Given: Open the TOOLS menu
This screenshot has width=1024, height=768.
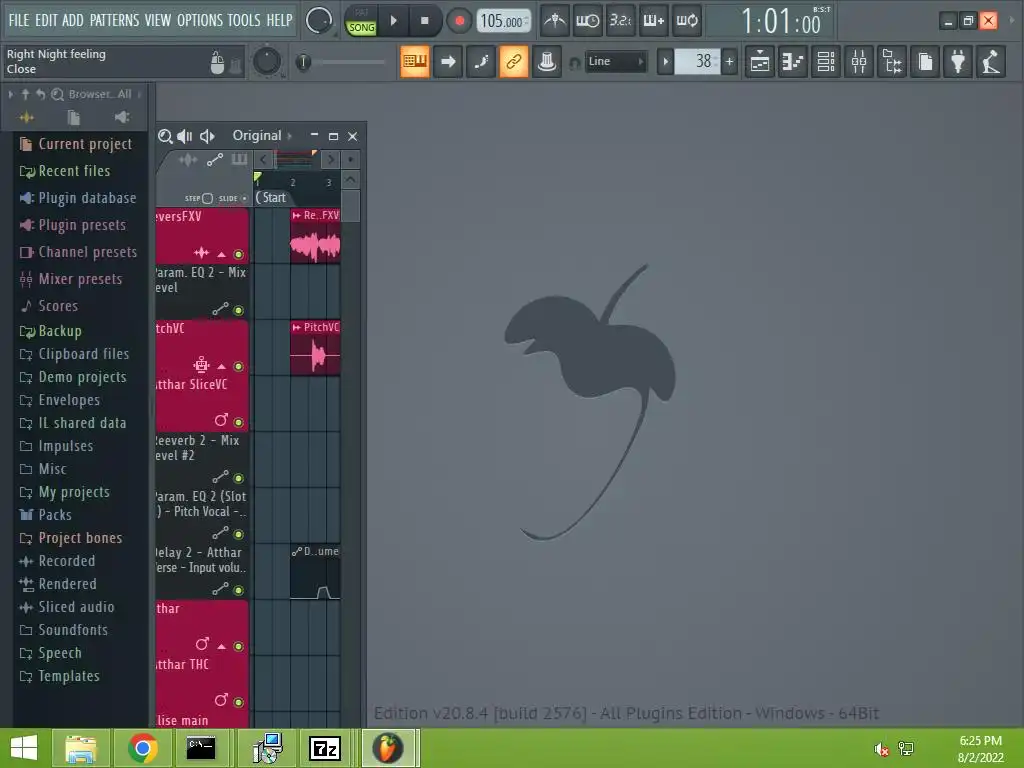Looking at the screenshot, I should tap(244, 20).
